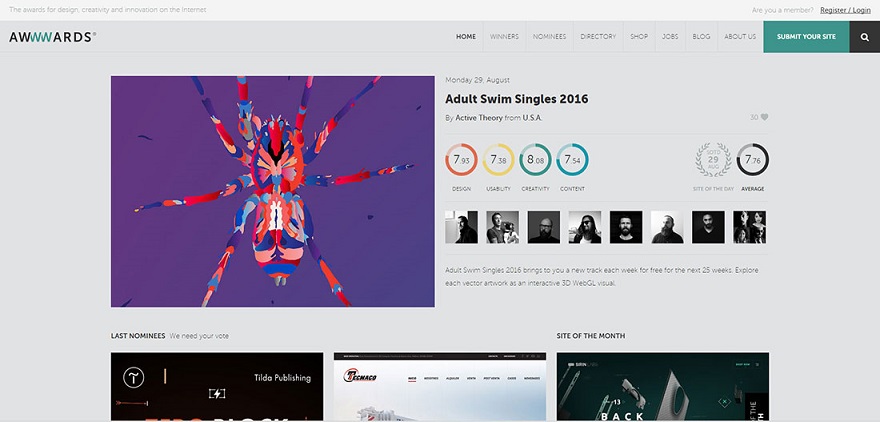Click the DESIGN label under the score
Screen dimensions: 880x422
tap(461, 189)
